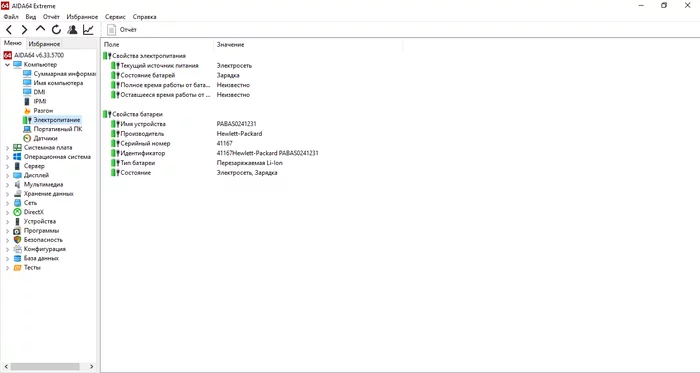Expand the Программы node
The height and width of the screenshot is (373, 700).
coord(7,231)
